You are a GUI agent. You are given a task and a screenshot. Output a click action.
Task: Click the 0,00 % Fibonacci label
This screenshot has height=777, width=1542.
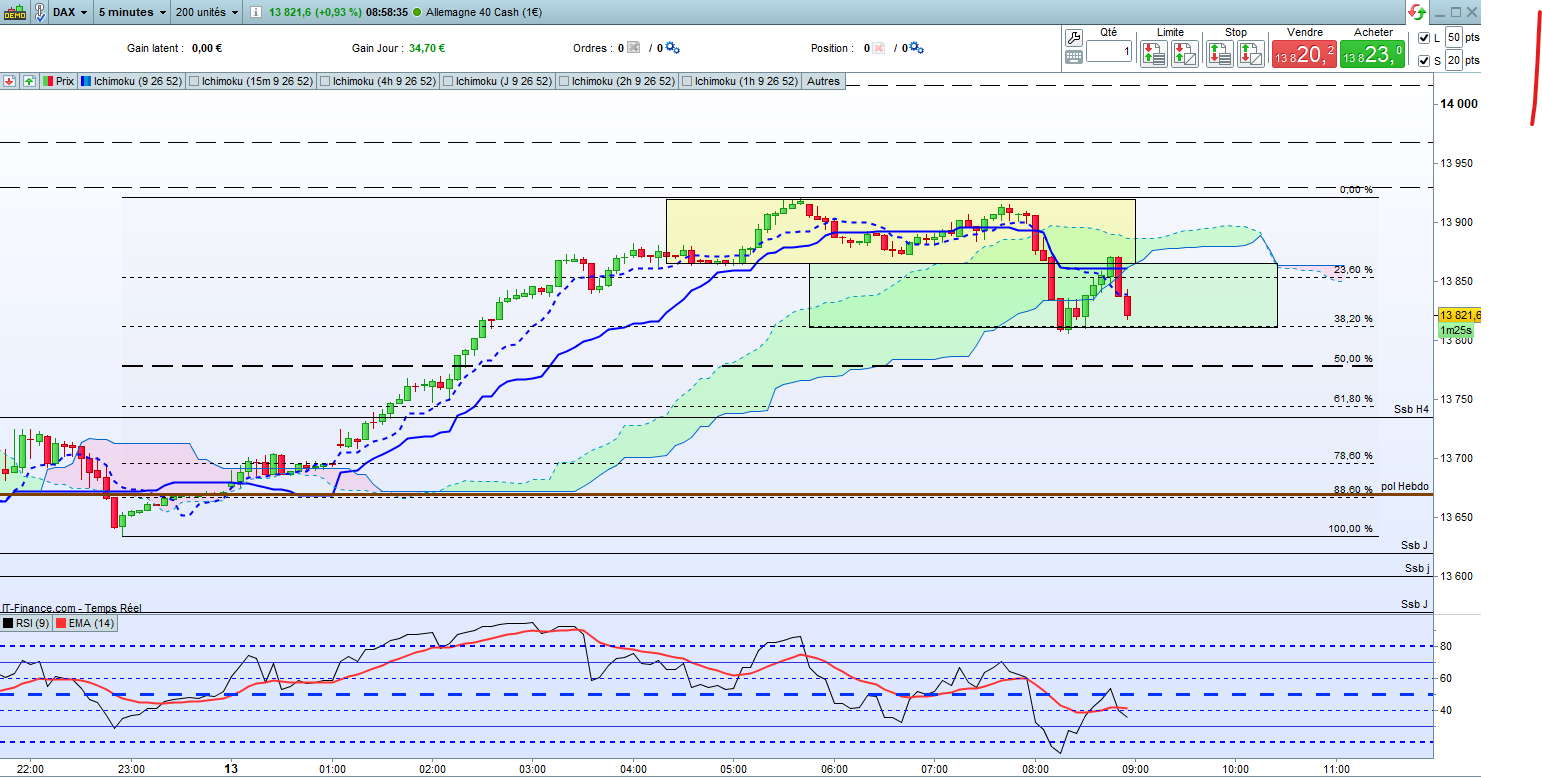click(1356, 190)
